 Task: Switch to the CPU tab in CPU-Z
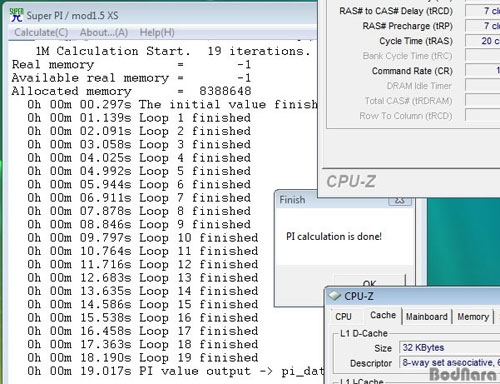(343, 316)
